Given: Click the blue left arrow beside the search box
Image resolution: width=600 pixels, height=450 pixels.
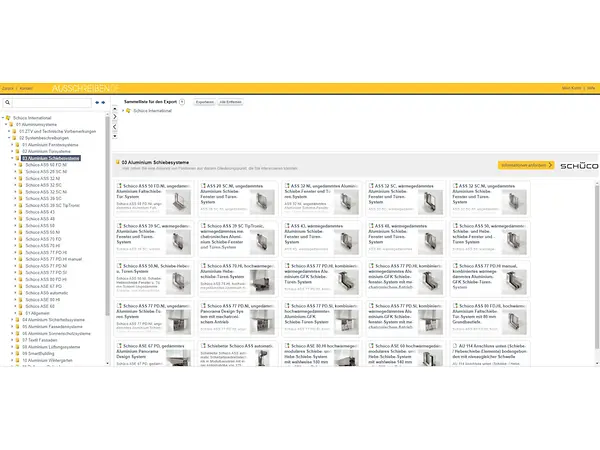Looking at the screenshot, I should pos(95,102).
